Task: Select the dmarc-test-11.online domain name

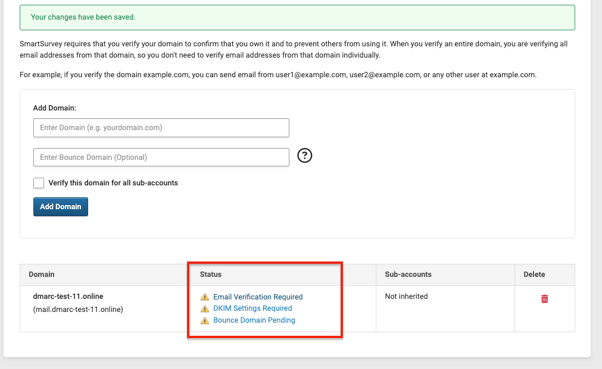Action: click(x=68, y=296)
